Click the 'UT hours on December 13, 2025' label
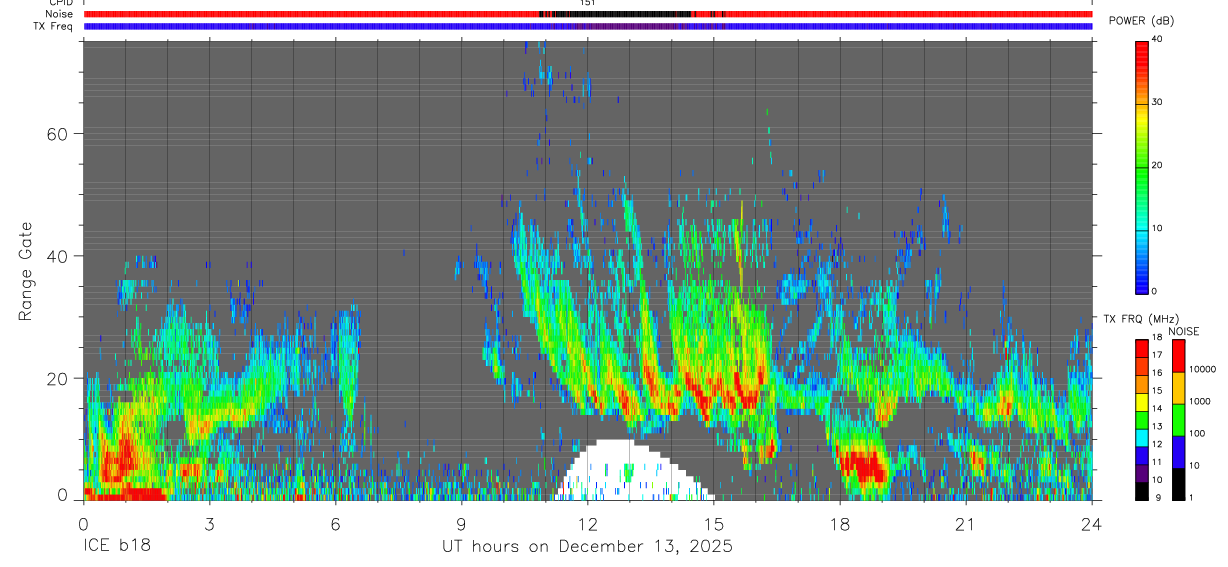This screenshot has height=567, width=1228. (x=588, y=547)
